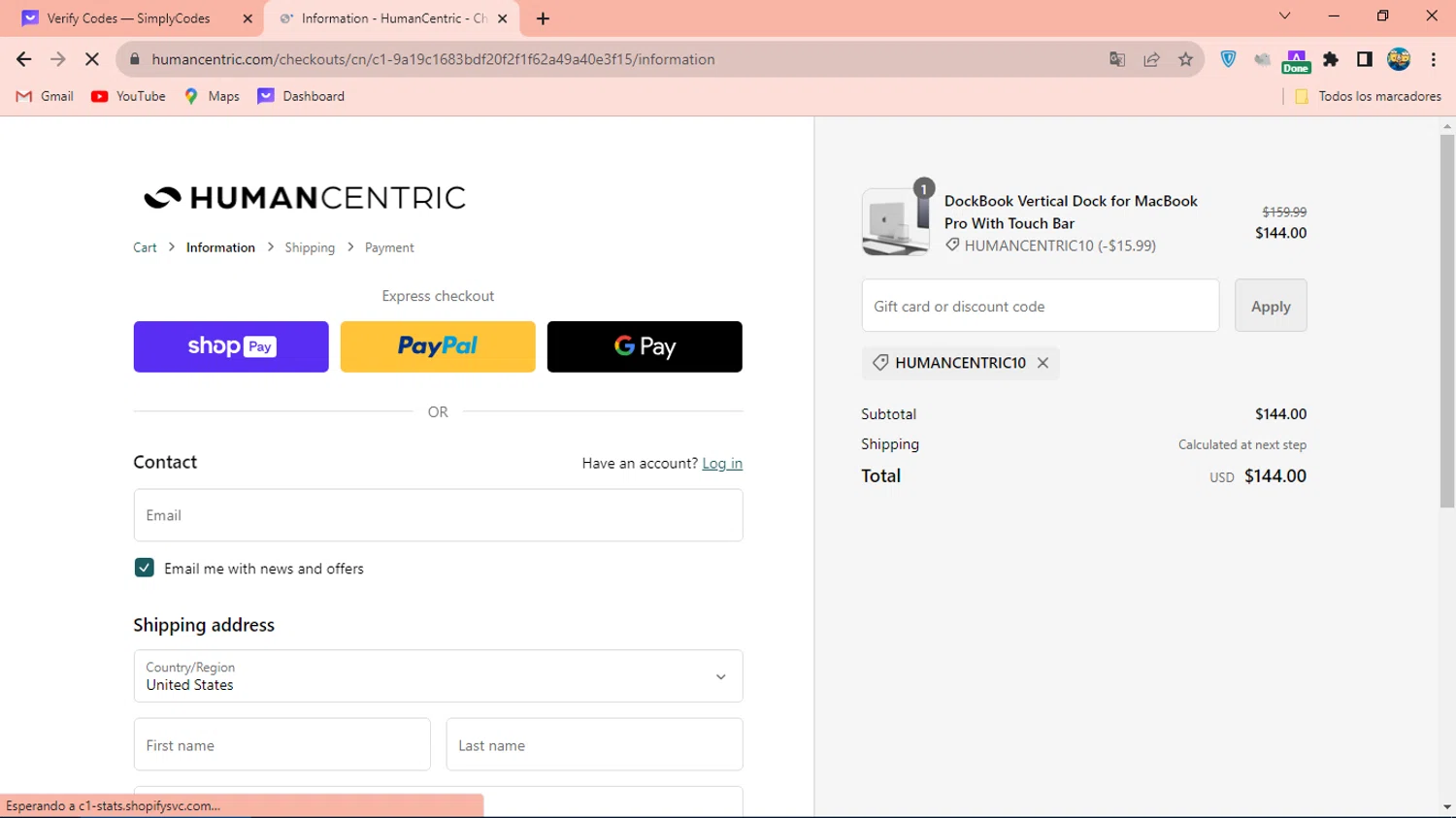Open the Country/Region dropdown

click(438, 676)
